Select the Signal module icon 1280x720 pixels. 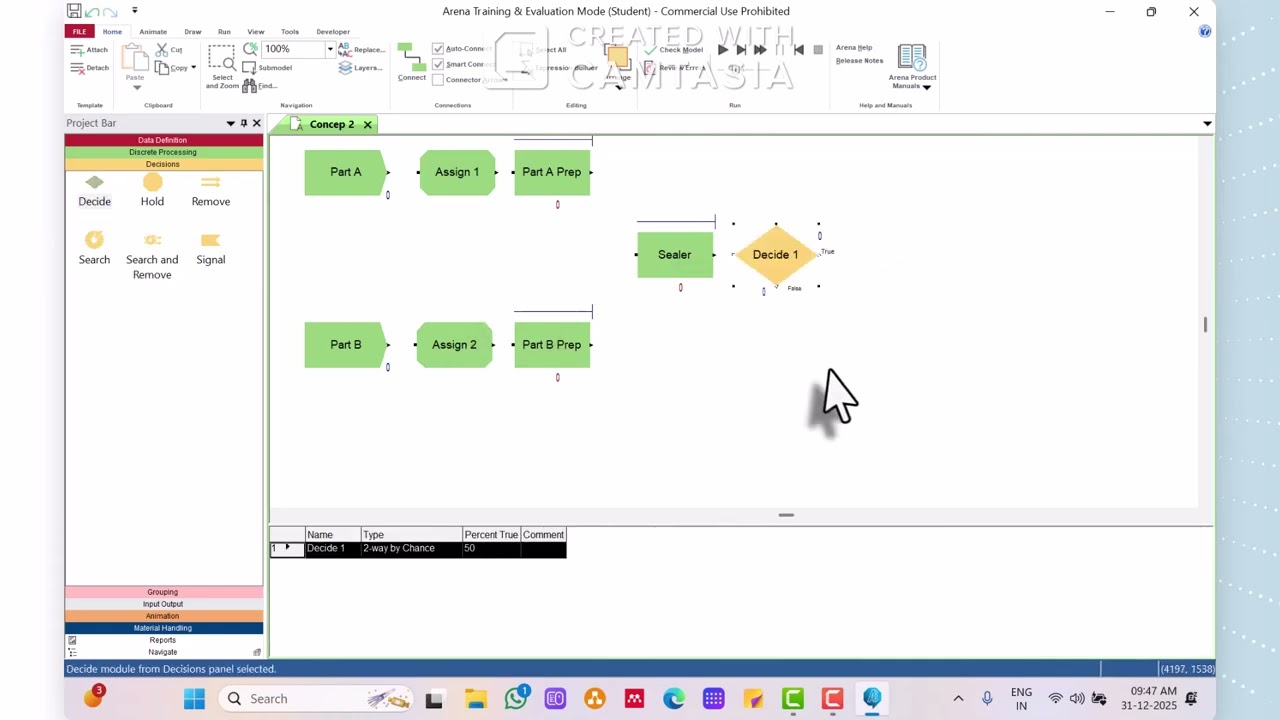click(210, 240)
